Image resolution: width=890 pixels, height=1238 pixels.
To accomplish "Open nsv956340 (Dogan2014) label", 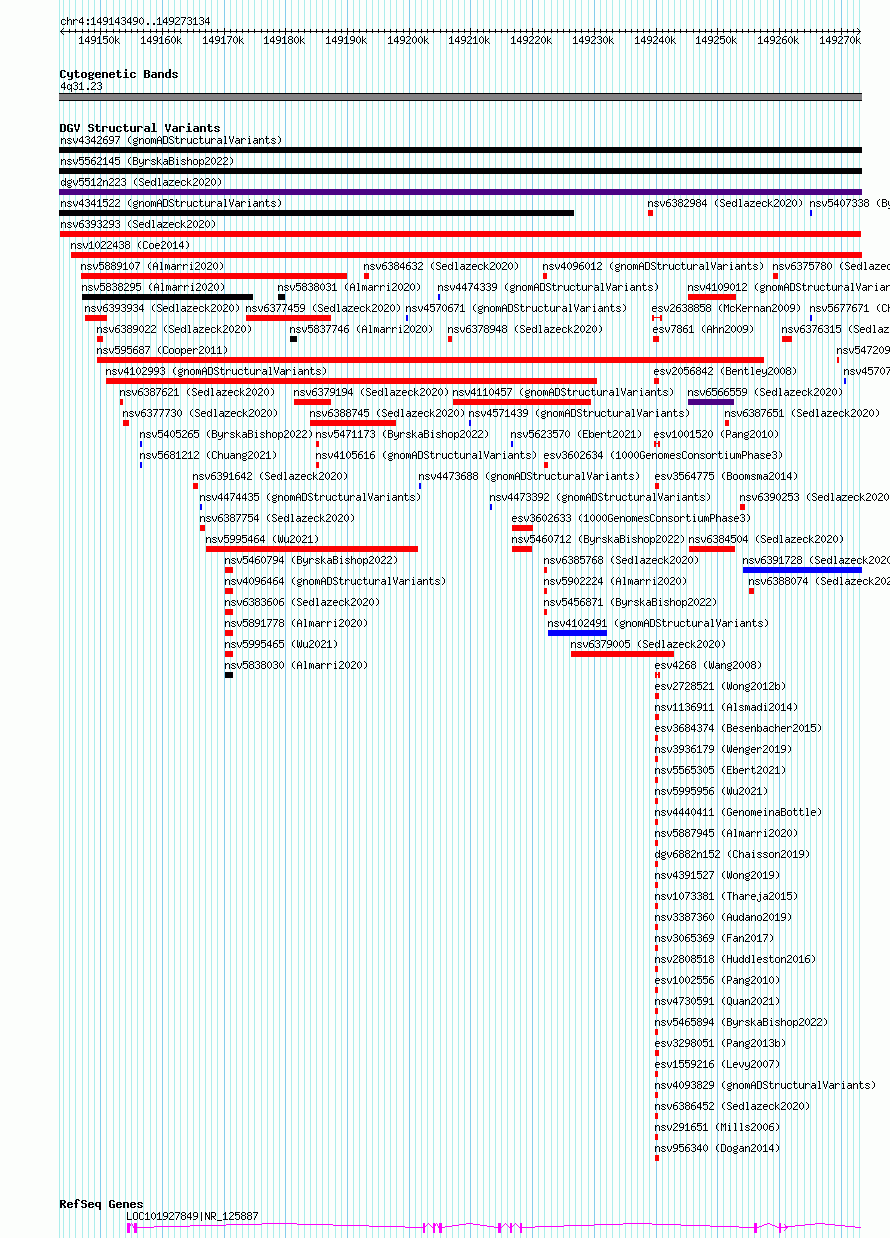I will coord(717,1148).
